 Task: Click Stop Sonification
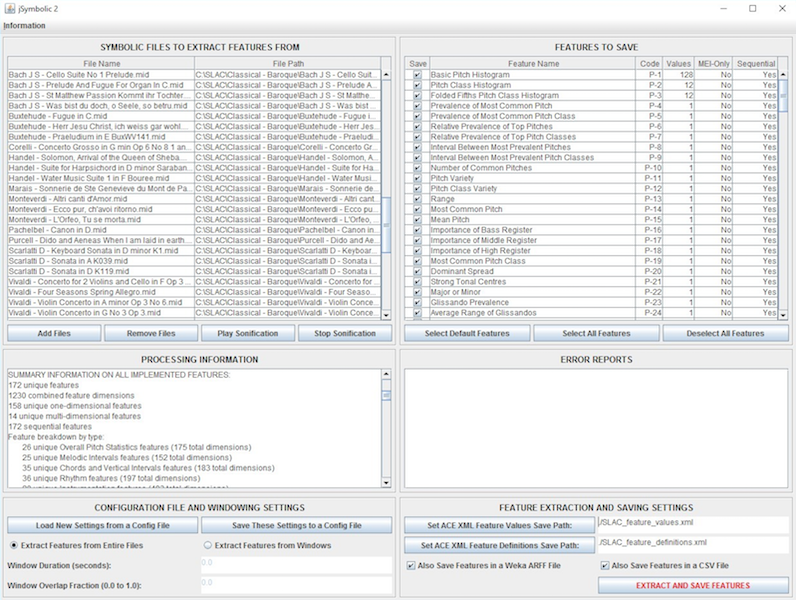345,334
